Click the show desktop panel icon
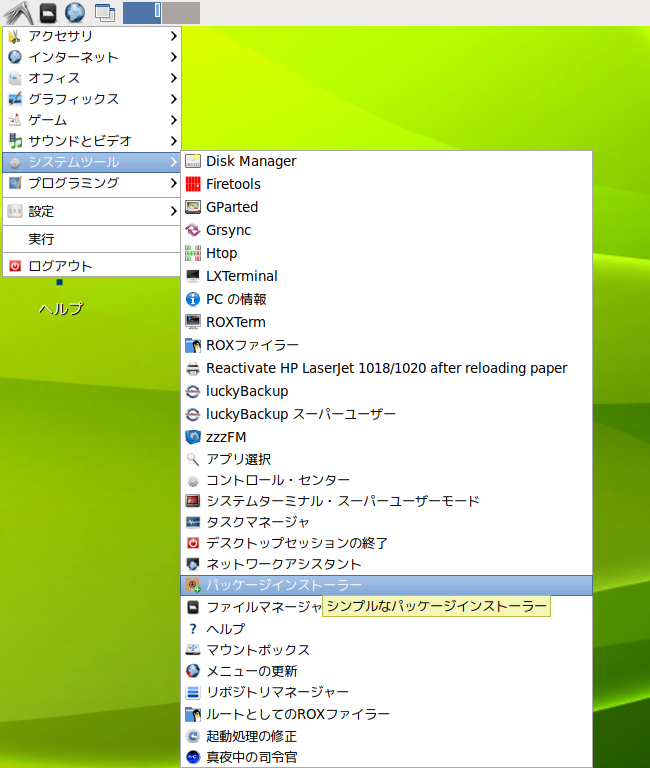Screen dimensions: 650x768 click(105, 13)
